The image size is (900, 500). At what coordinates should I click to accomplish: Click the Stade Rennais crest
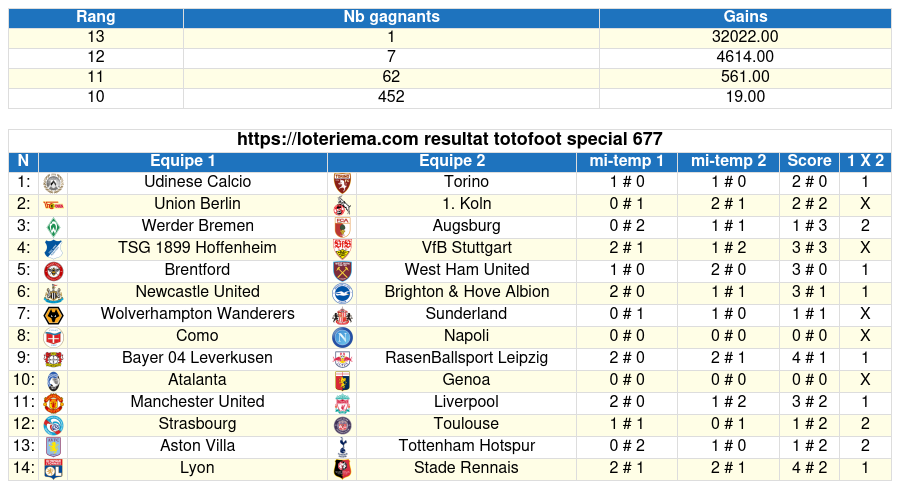pos(343,469)
